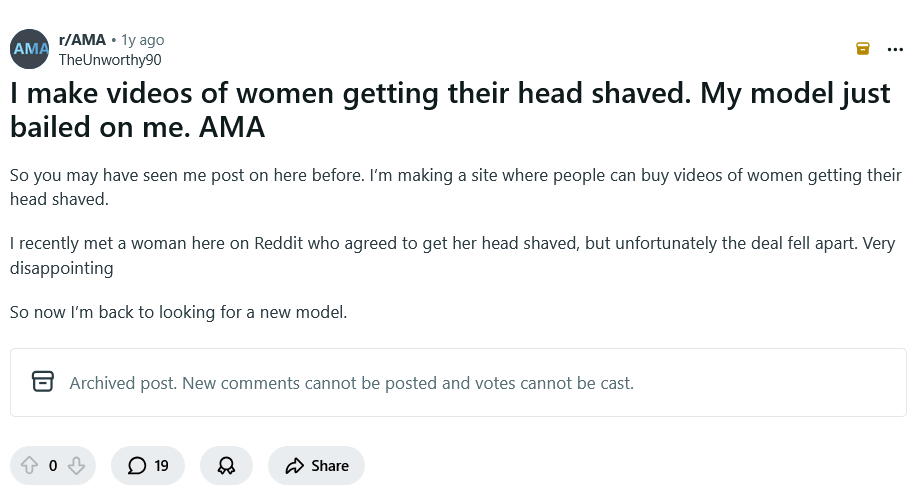Click the paragraph starting "So you may have seen"
The width and height of the screenshot is (915, 494).
[455, 187]
